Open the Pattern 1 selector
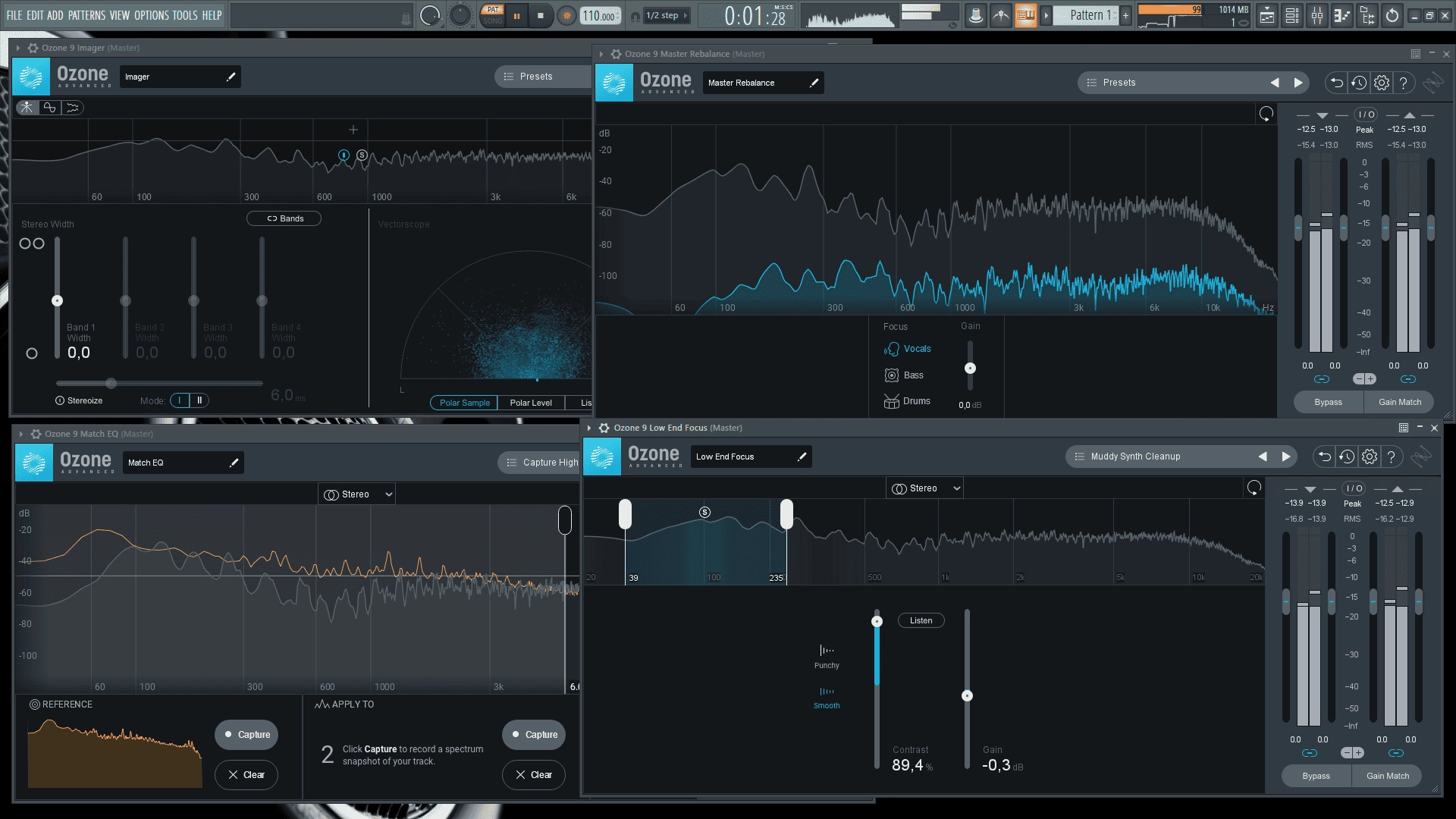 1086,15
